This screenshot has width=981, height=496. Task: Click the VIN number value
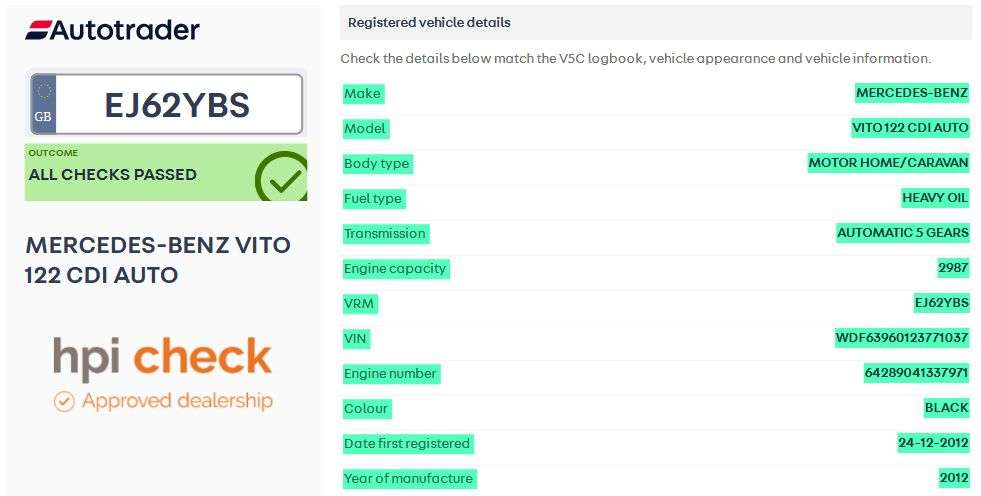902,338
